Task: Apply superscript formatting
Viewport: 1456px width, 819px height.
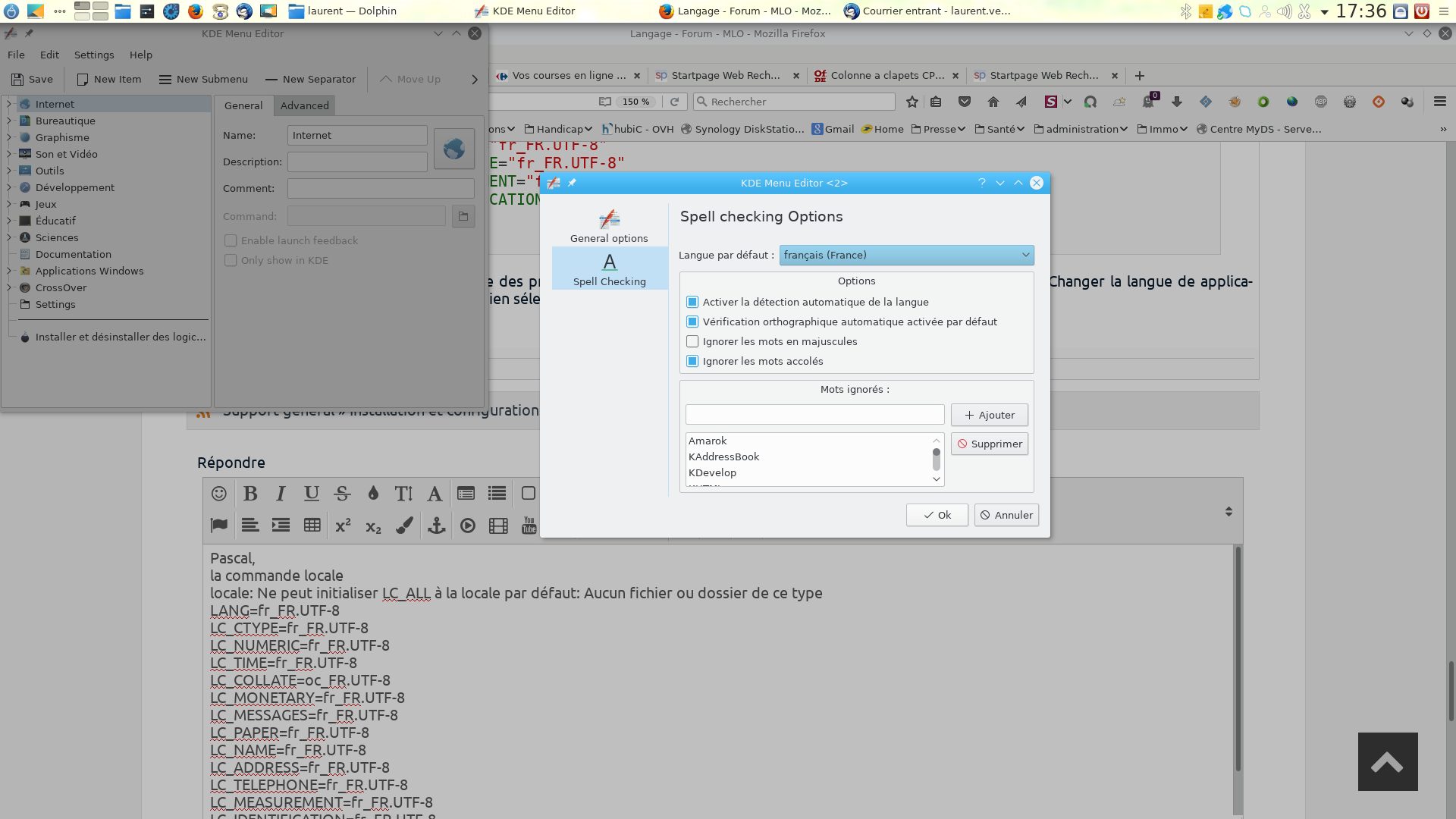Action: pyautogui.click(x=344, y=526)
